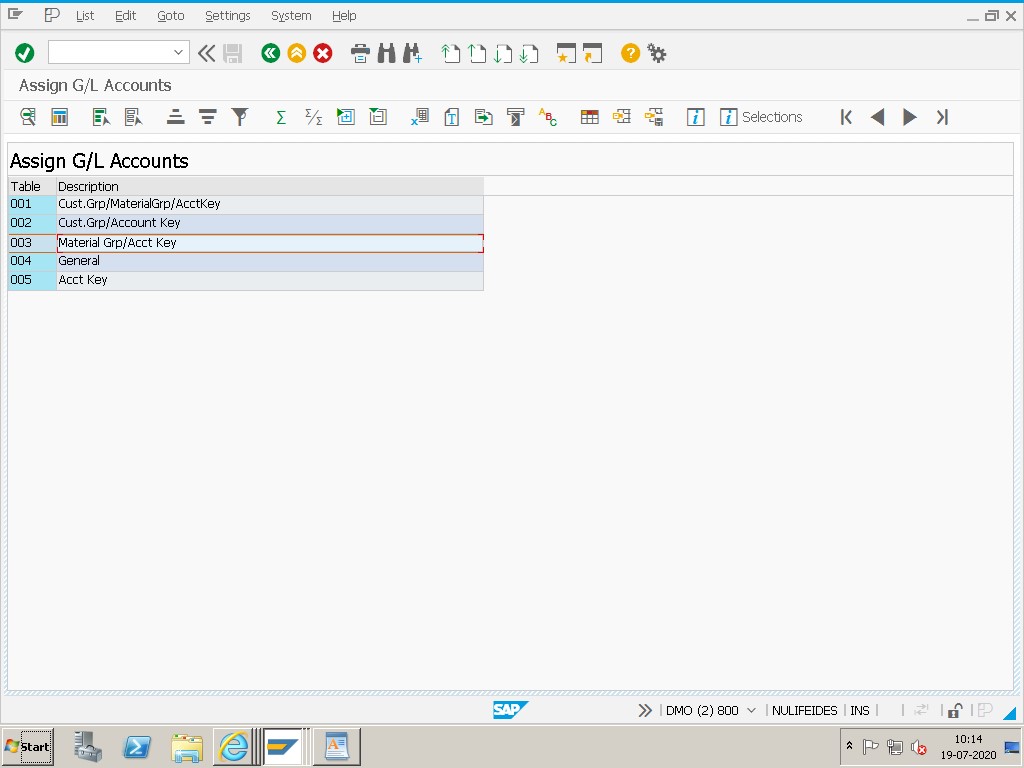
Task: Click the Details magnifier icon
Action: point(27,117)
